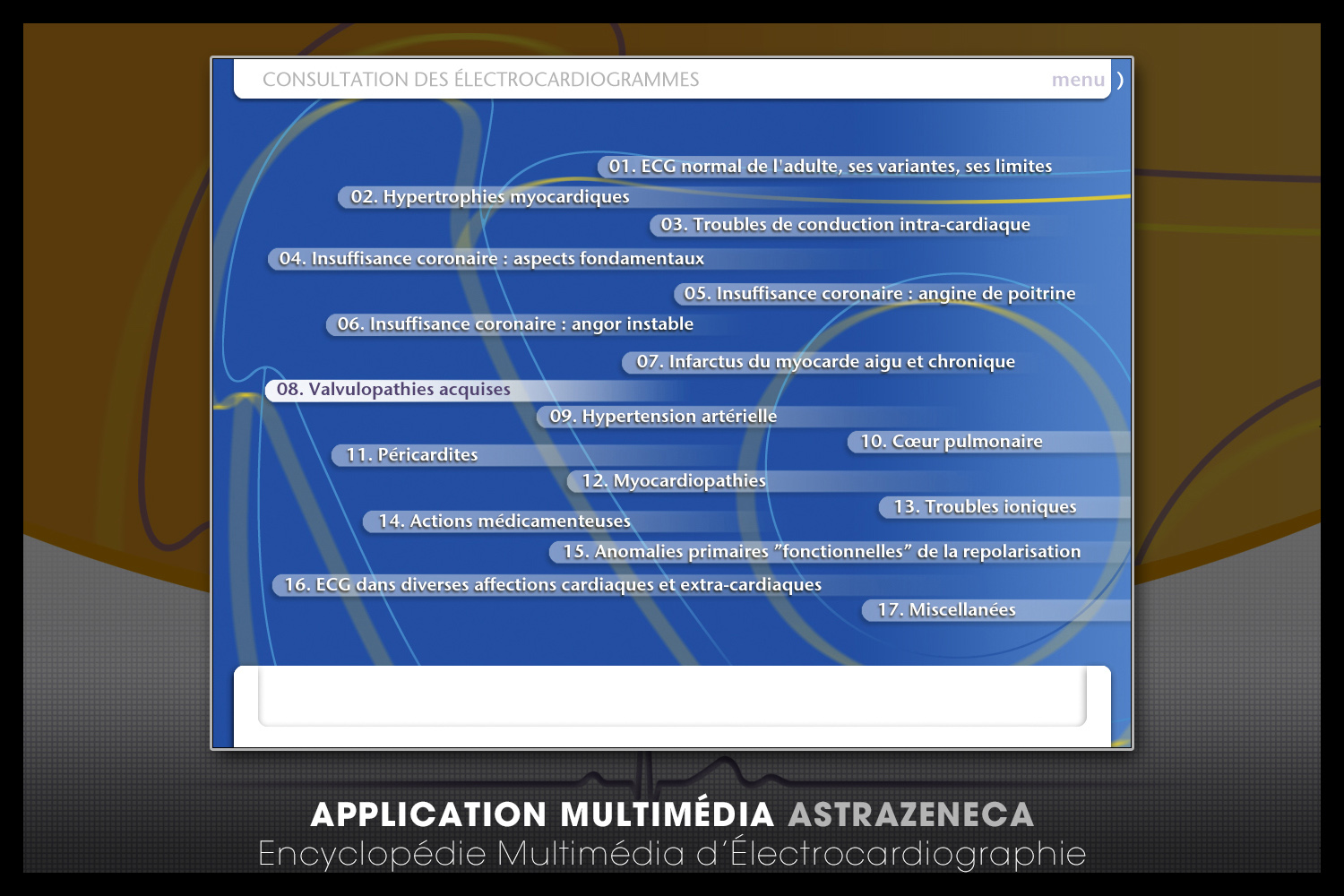
Task: Choose 03. Troubles de conduction intra-cardiaque
Action: pyautogui.click(x=845, y=225)
